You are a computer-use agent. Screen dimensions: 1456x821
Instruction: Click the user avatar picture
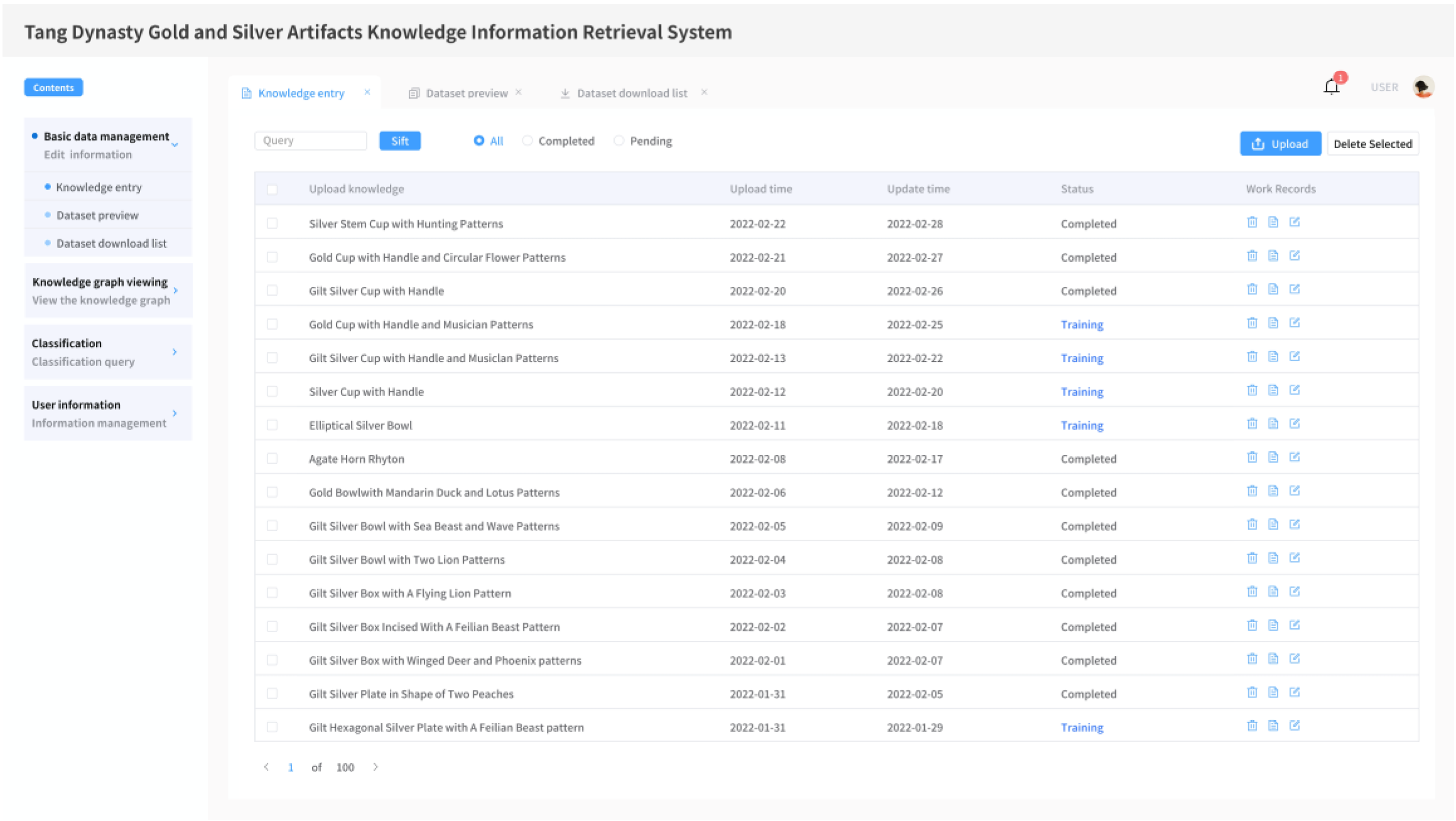(x=1423, y=87)
